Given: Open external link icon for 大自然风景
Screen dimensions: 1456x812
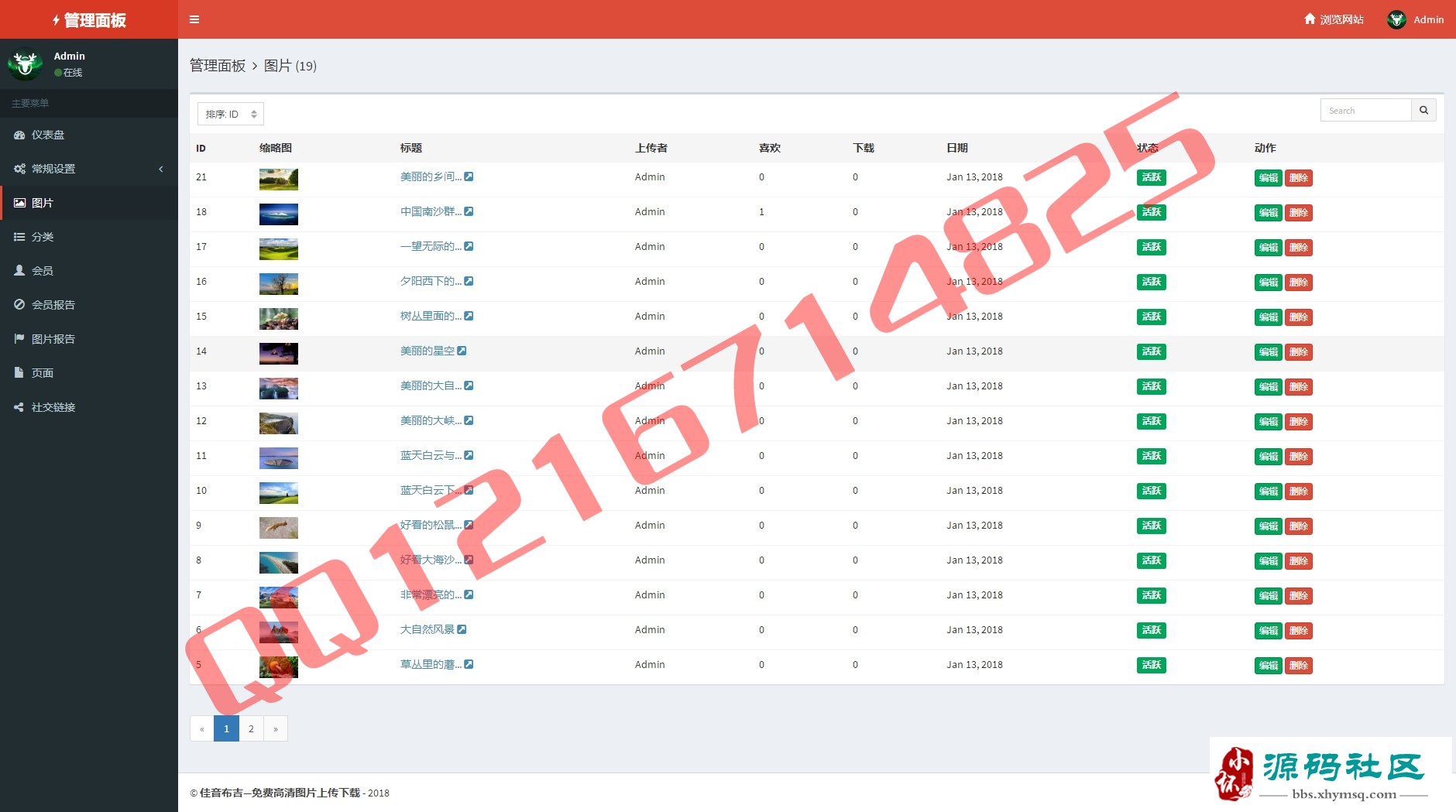Looking at the screenshot, I should [462, 629].
